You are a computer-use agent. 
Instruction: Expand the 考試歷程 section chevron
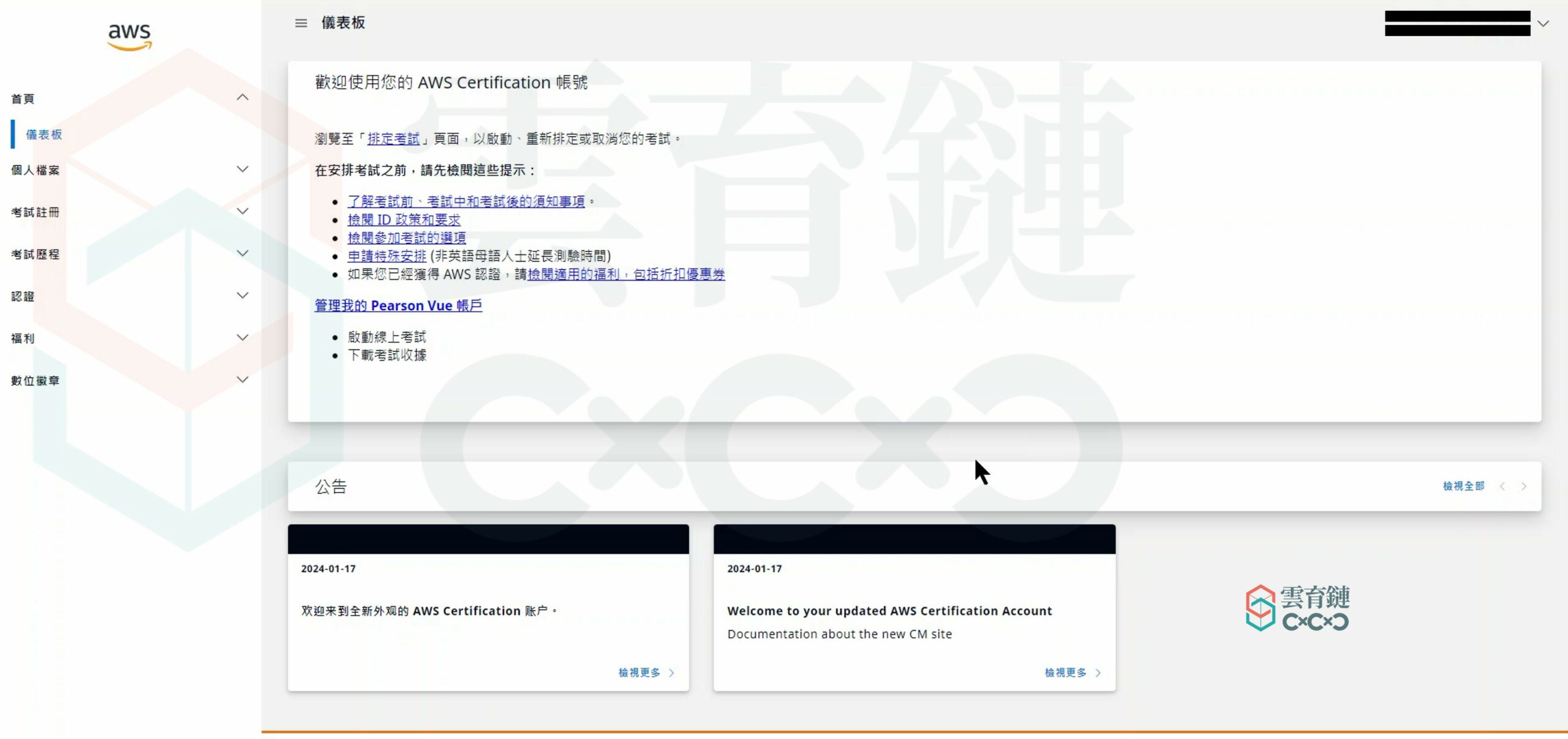(x=243, y=253)
